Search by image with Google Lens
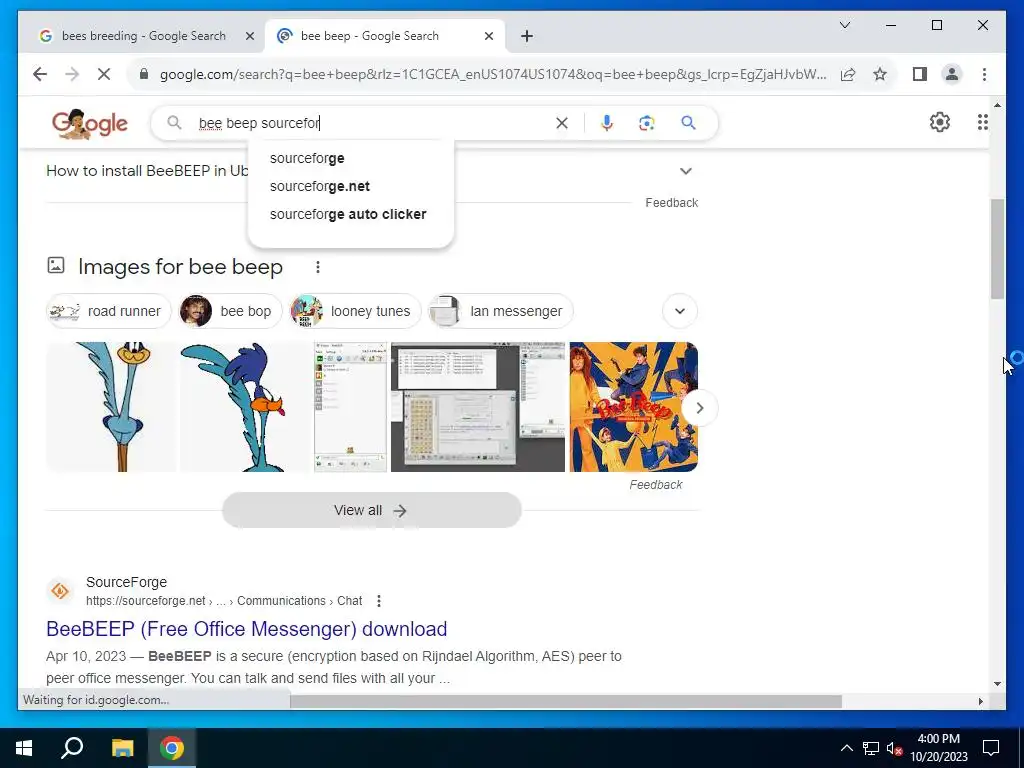Screen dimensions: 1024x768 click(647, 123)
